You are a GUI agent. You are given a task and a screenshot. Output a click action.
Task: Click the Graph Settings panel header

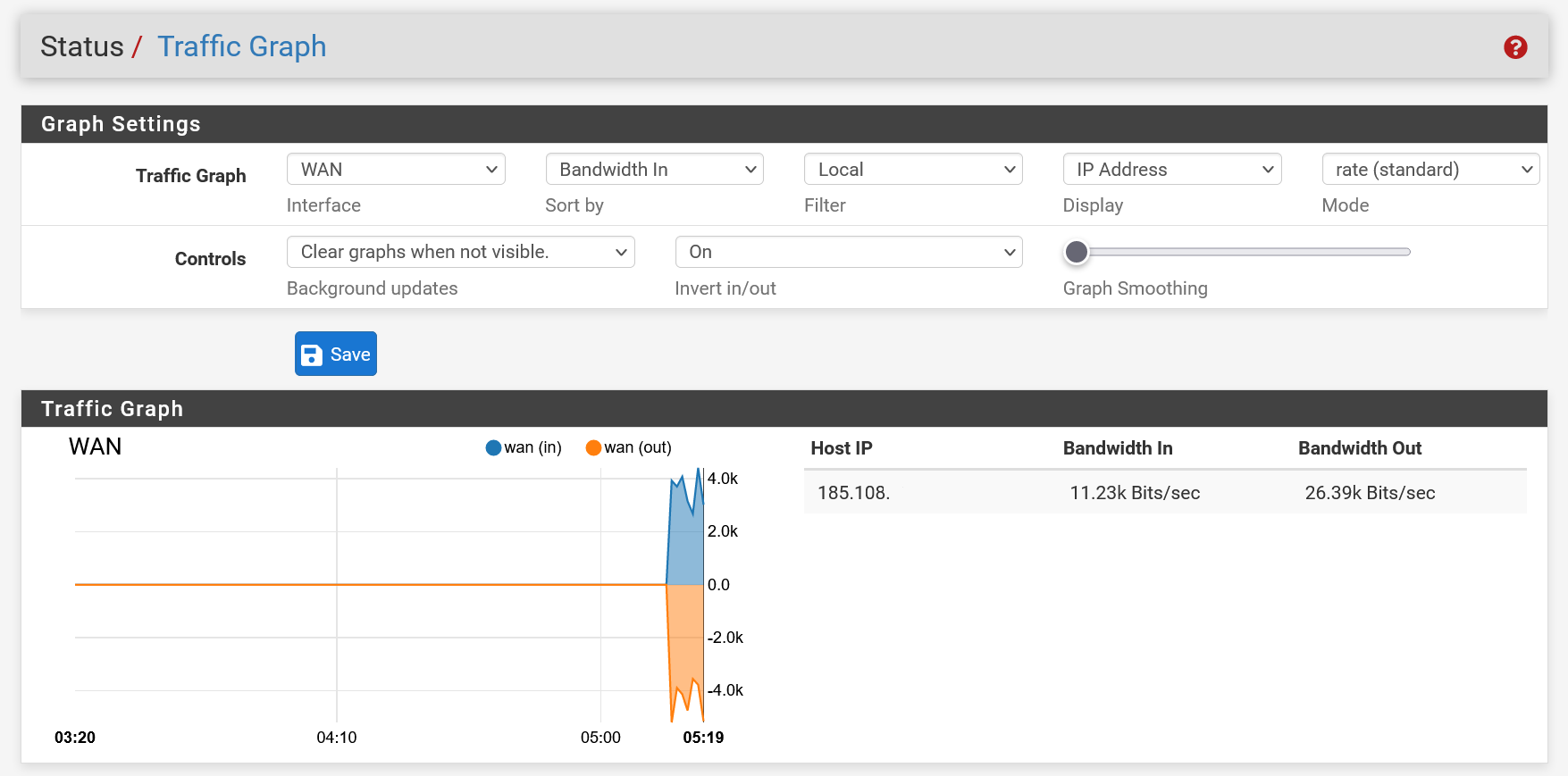(x=784, y=124)
